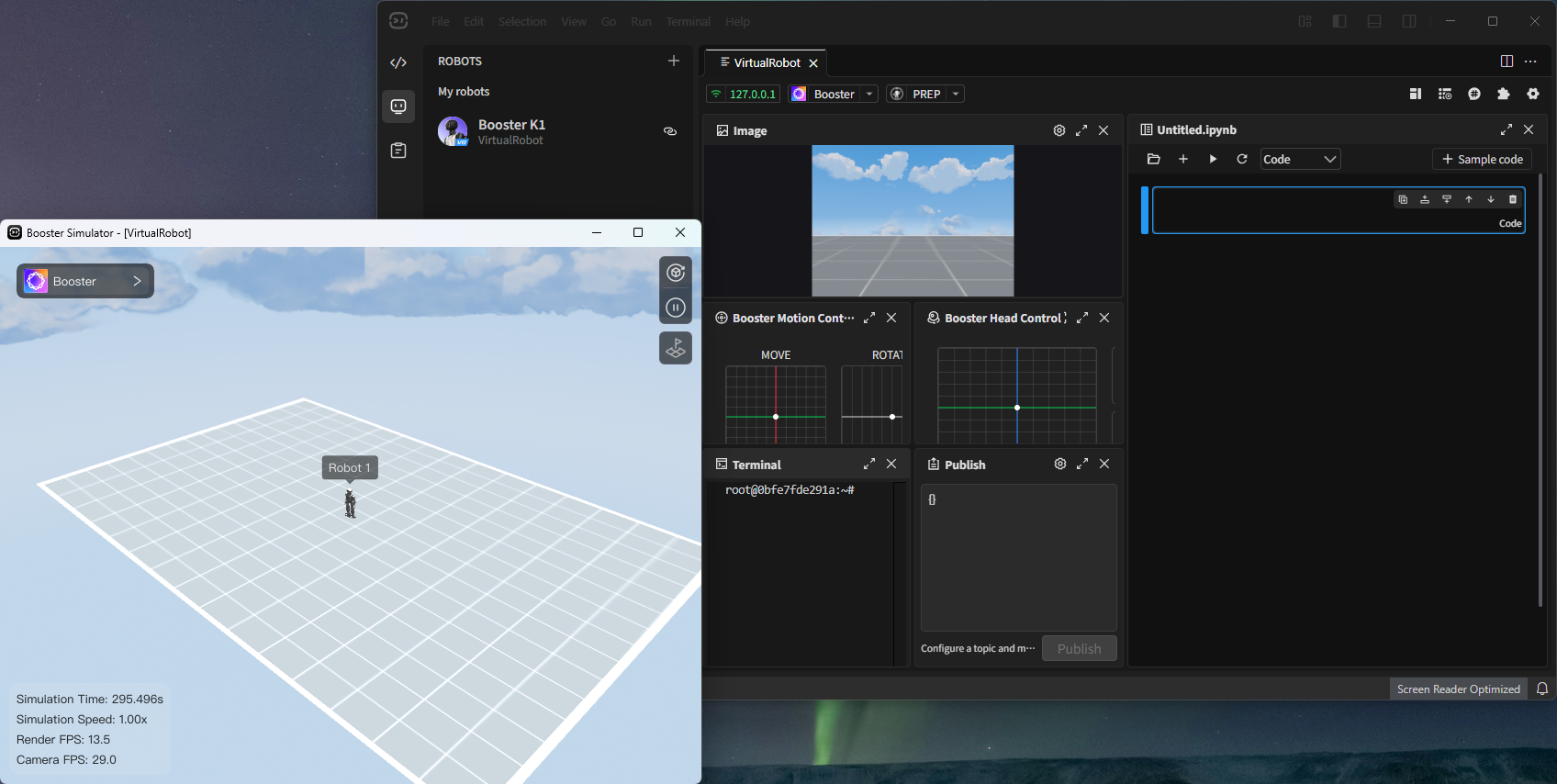The height and width of the screenshot is (784, 1557).
Task: Open the Terminal menu
Action: (688, 21)
